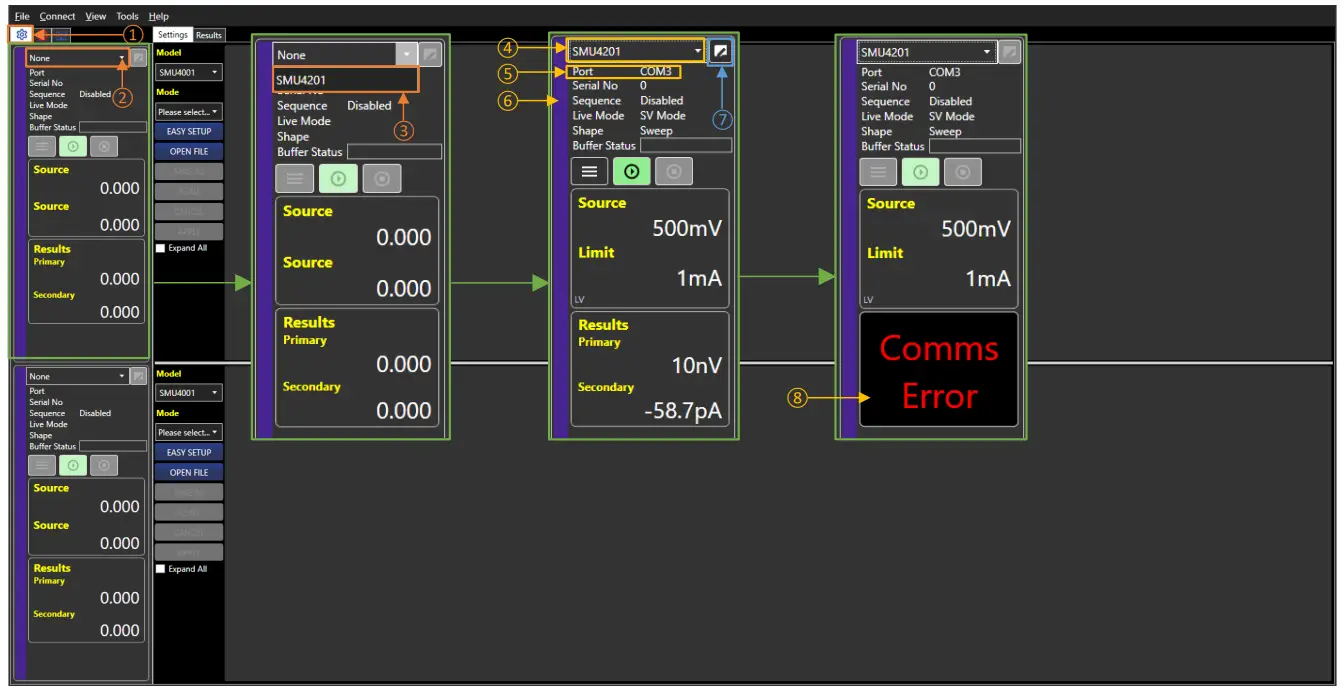The width and height of the screenshot is (1344, 692).
Task: Click OPEN FILE for the second channel
Action: pos(189,472)
